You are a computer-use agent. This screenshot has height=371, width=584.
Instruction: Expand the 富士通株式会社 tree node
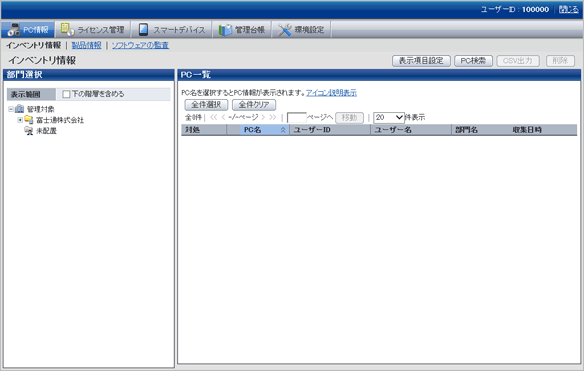point(20,120)
